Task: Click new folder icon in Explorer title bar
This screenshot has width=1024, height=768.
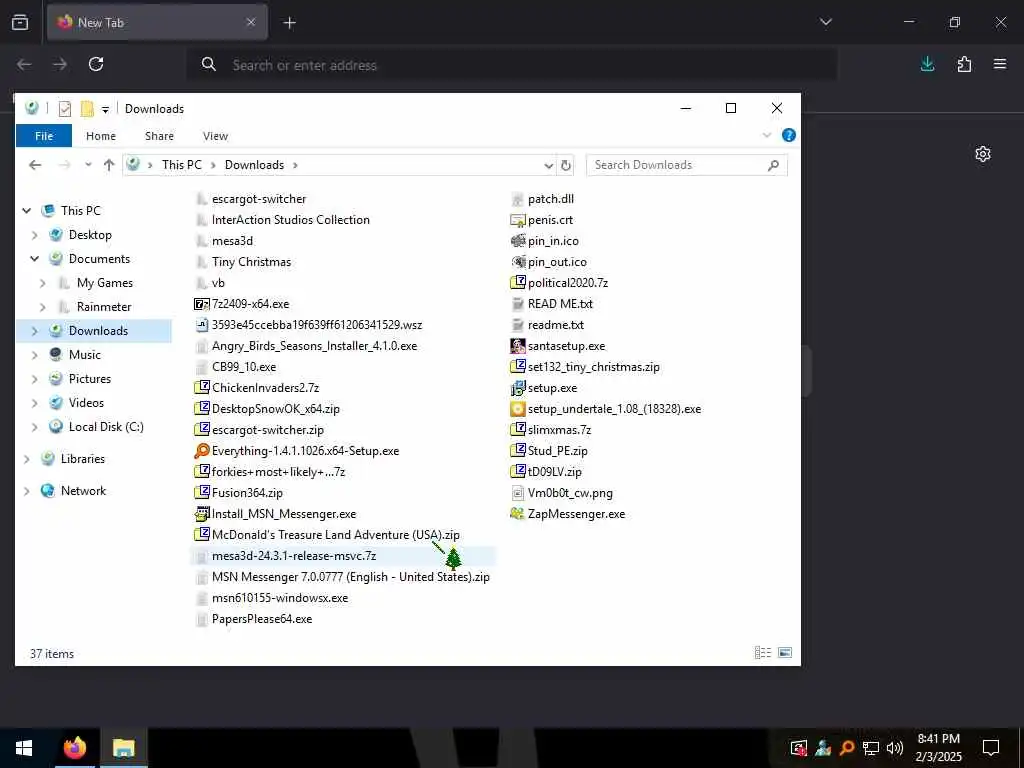Action: 87,108
